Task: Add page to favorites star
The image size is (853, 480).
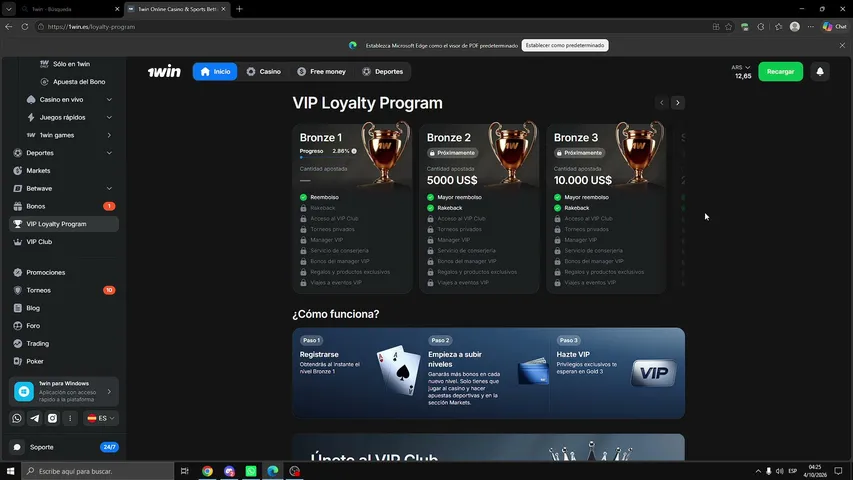Action: 728,27
